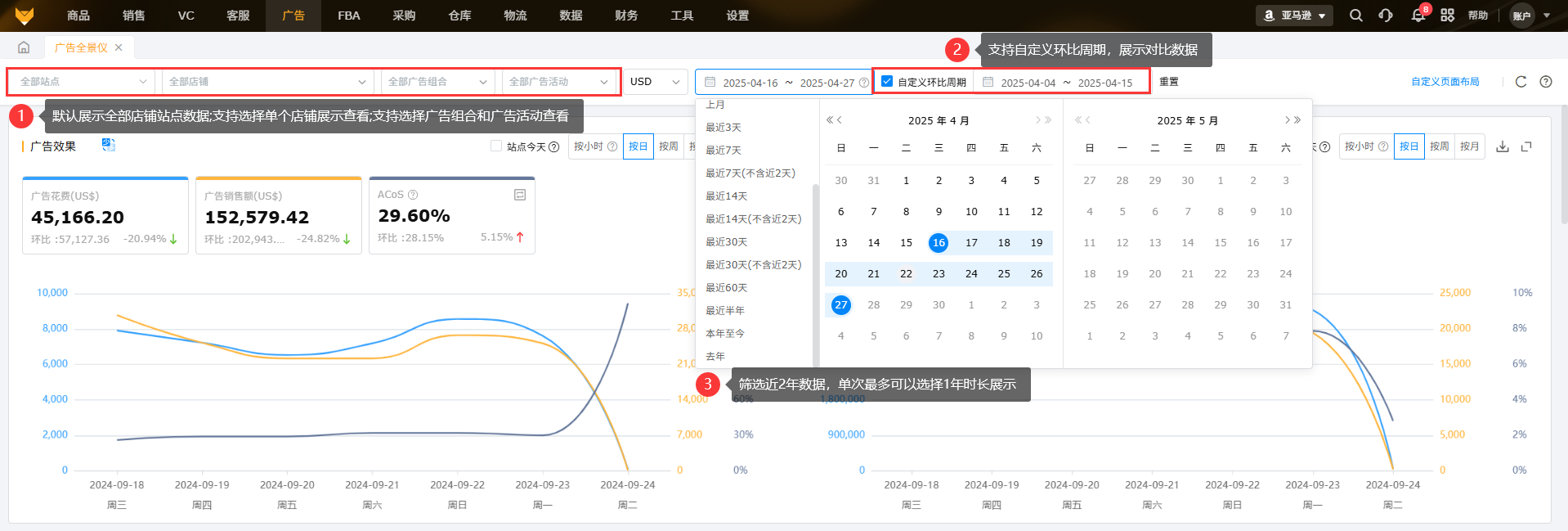Select 按日 on the right chart

tap(1409, 146)
